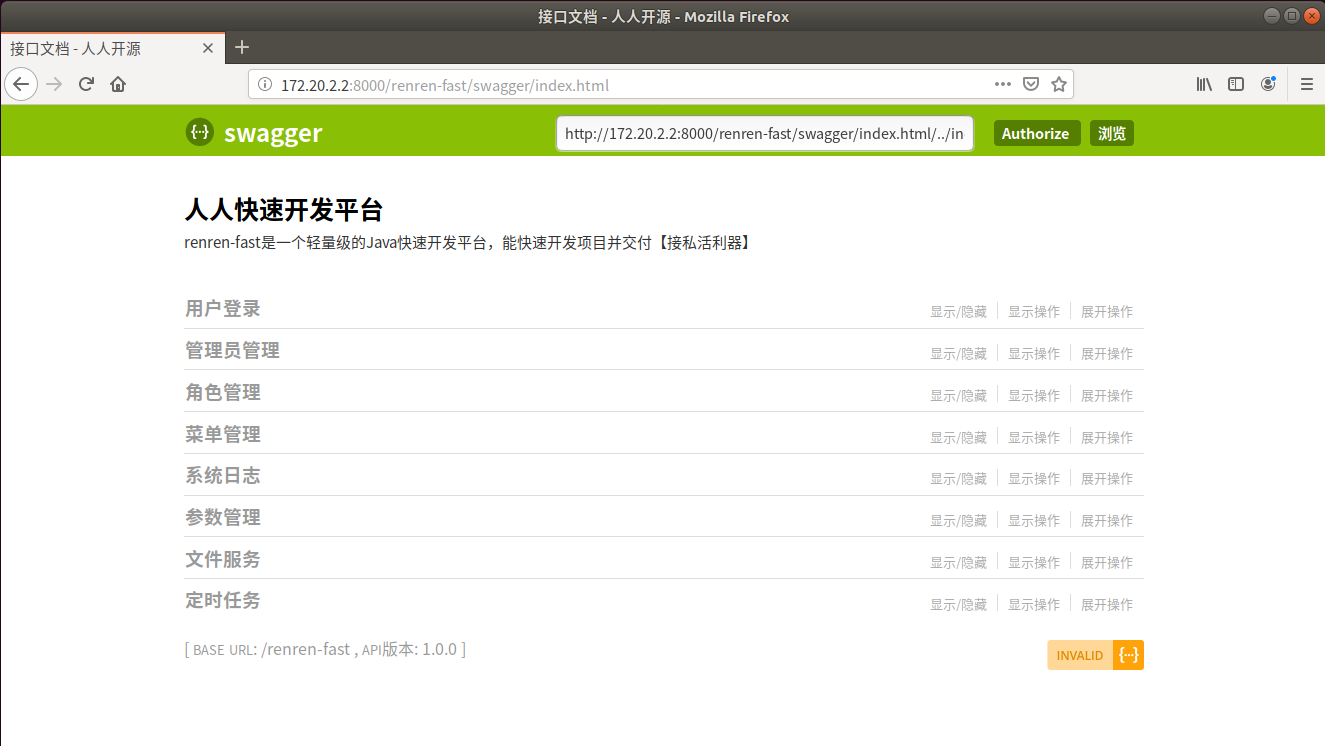The width and height of the screenshot is (1325, 746).
Task: Click the Authorize button
Action: [1035, 134]
